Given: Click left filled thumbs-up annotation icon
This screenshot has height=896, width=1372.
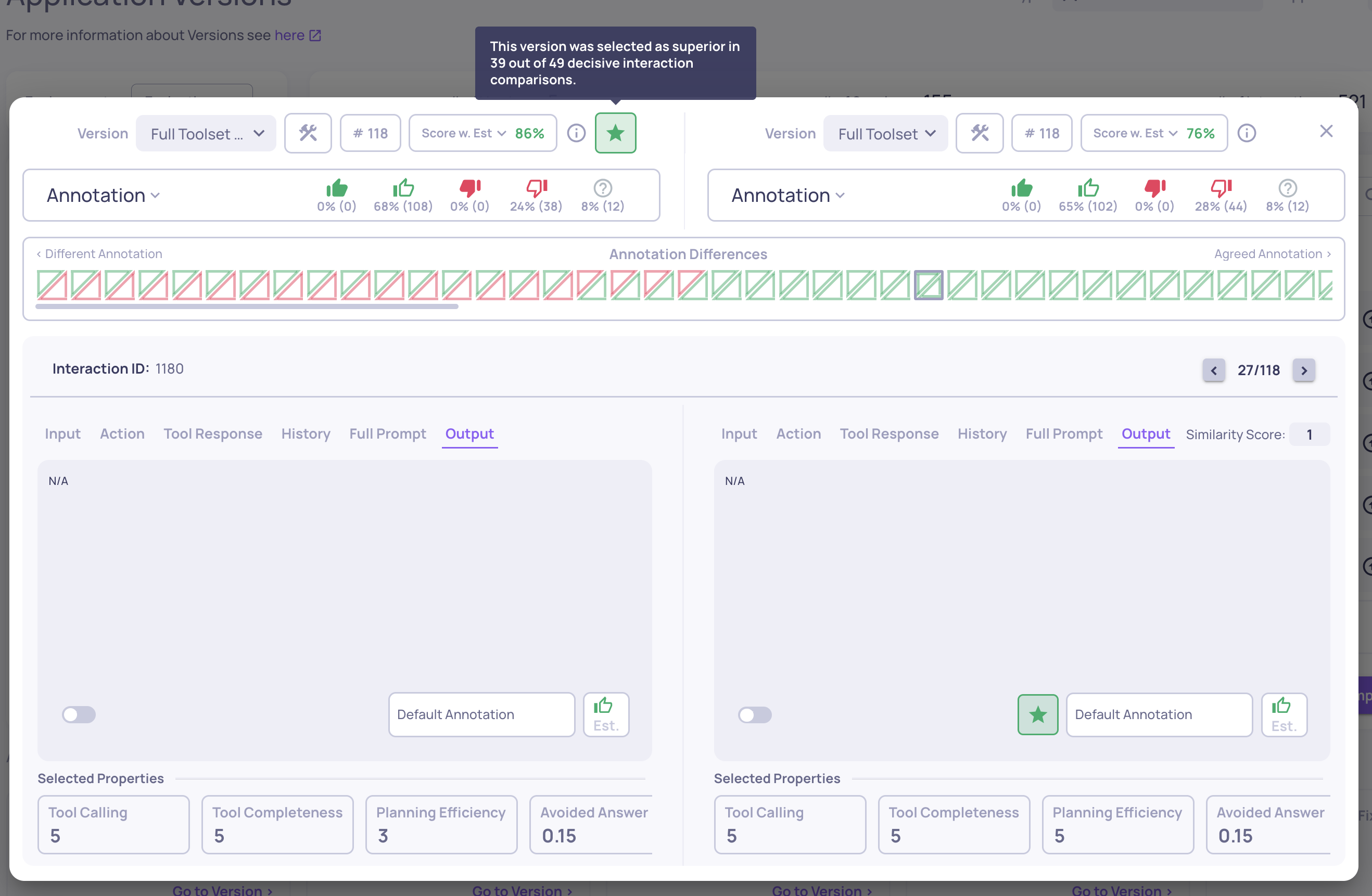Looking at the screenshot, I should 337,188.
